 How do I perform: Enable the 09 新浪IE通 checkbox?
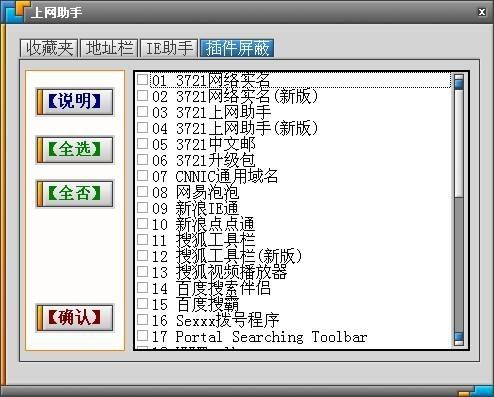(143, 208)
